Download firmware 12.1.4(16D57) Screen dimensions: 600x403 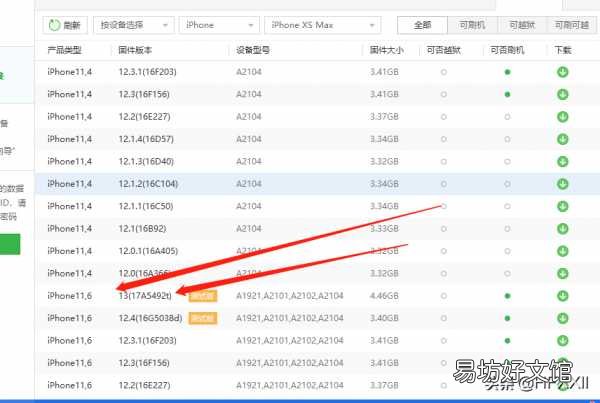[x=562, y=139]
